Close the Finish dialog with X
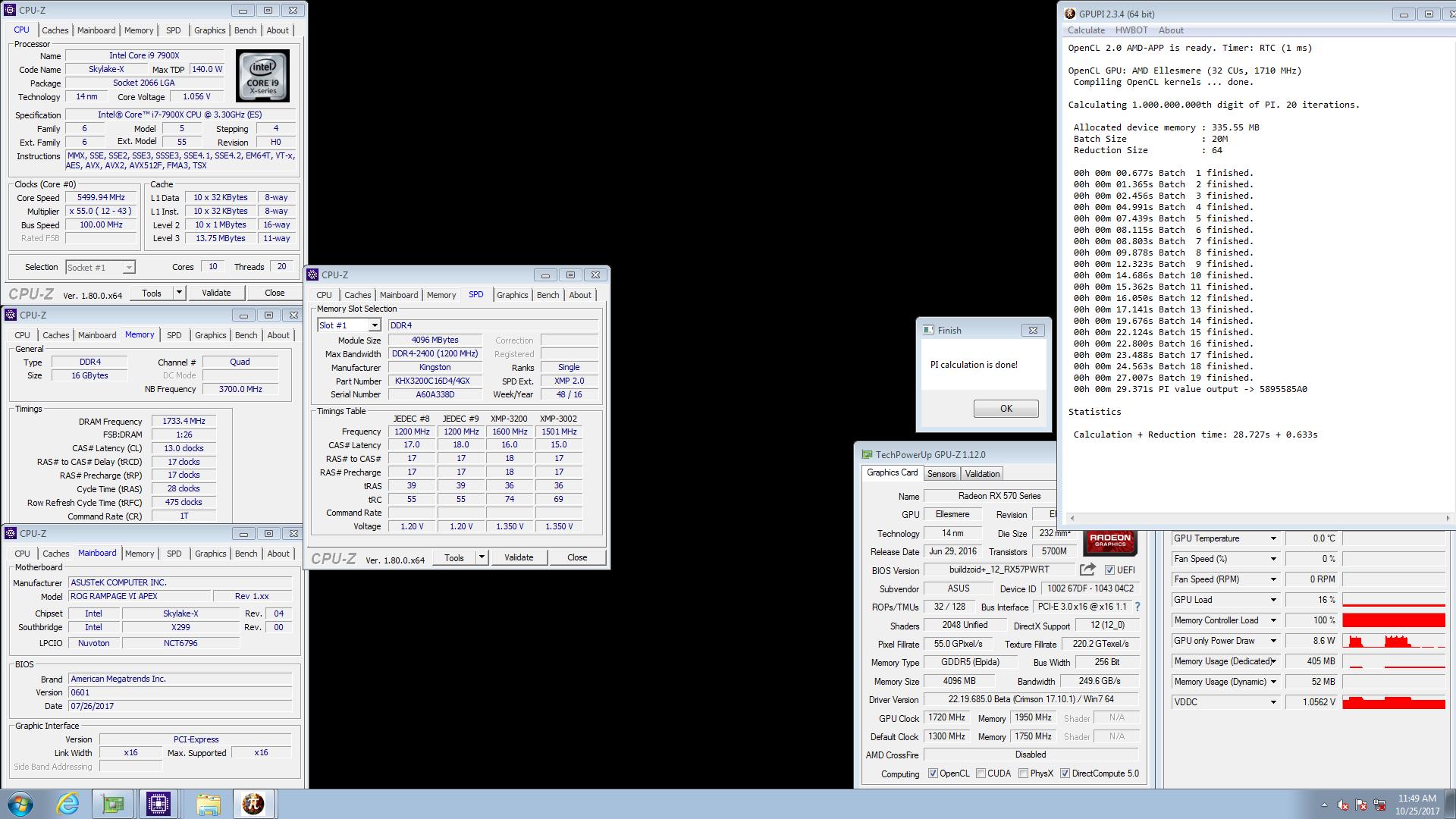The image size is (1456, 819). [x=1033, y=330]
